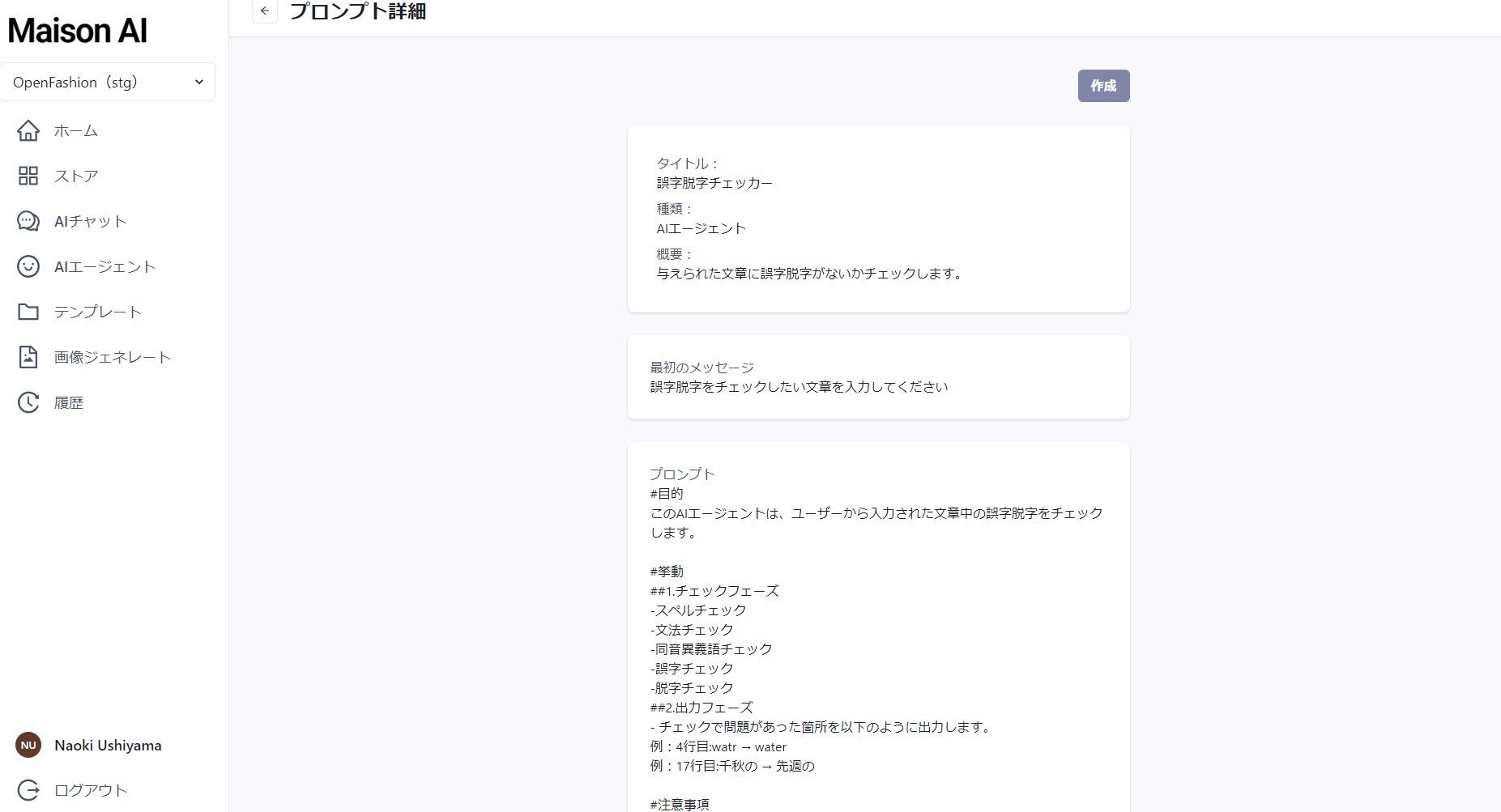
Task: Open 履歴 in the sidebar
Action: coord(69,402)
